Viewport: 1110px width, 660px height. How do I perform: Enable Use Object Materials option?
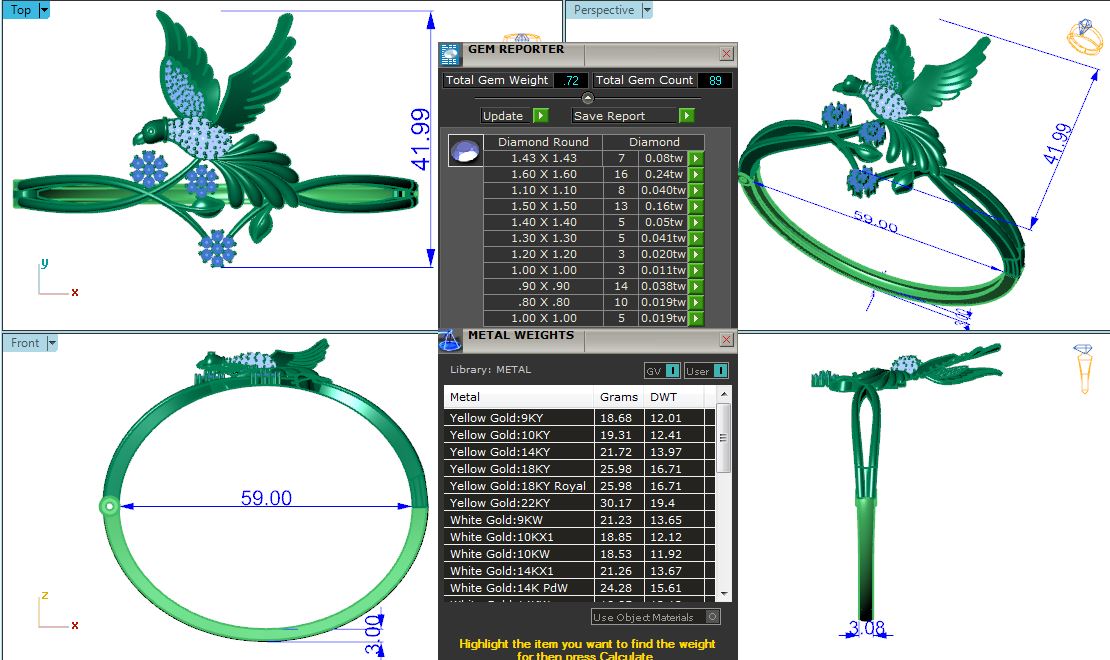pyautogui.click(x=712, y=617)
